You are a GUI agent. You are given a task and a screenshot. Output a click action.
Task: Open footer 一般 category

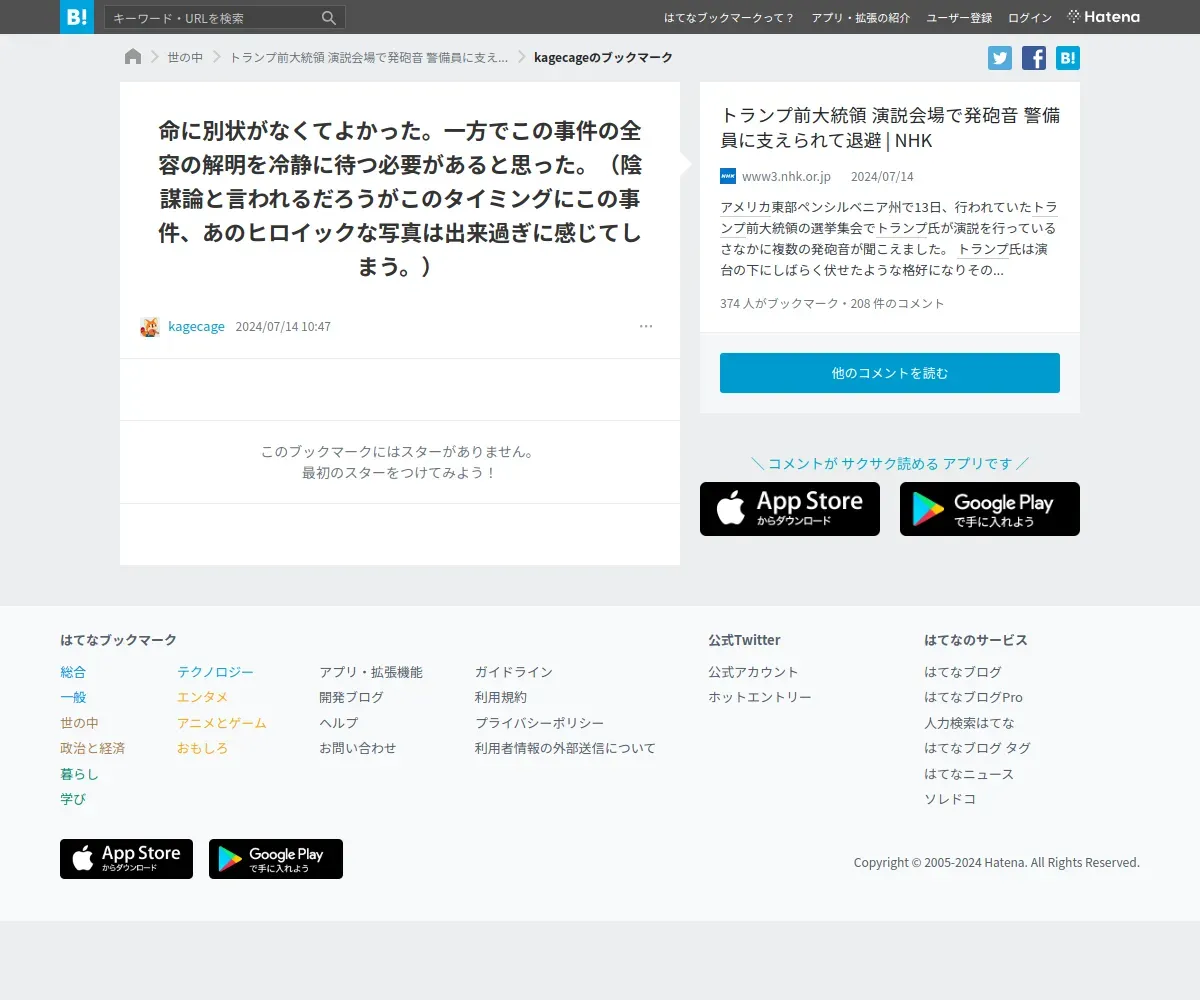[x=73, y=697]
